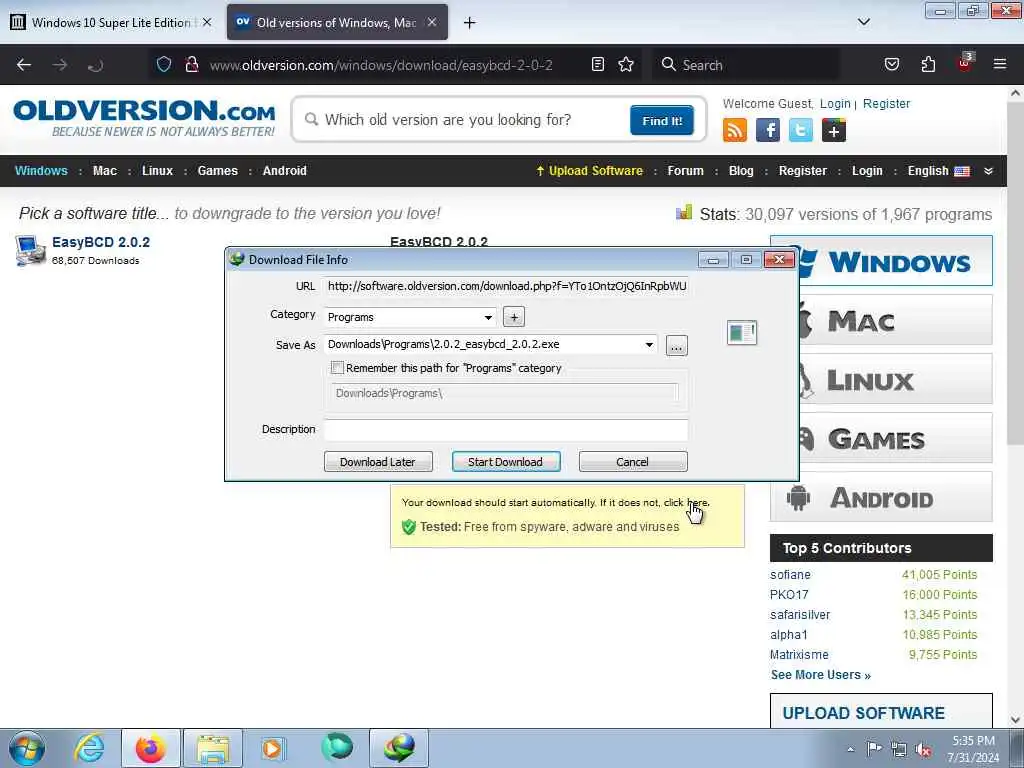Click the 'here' download link
This screenshot has width=1024, height=768.
(697, 502)
